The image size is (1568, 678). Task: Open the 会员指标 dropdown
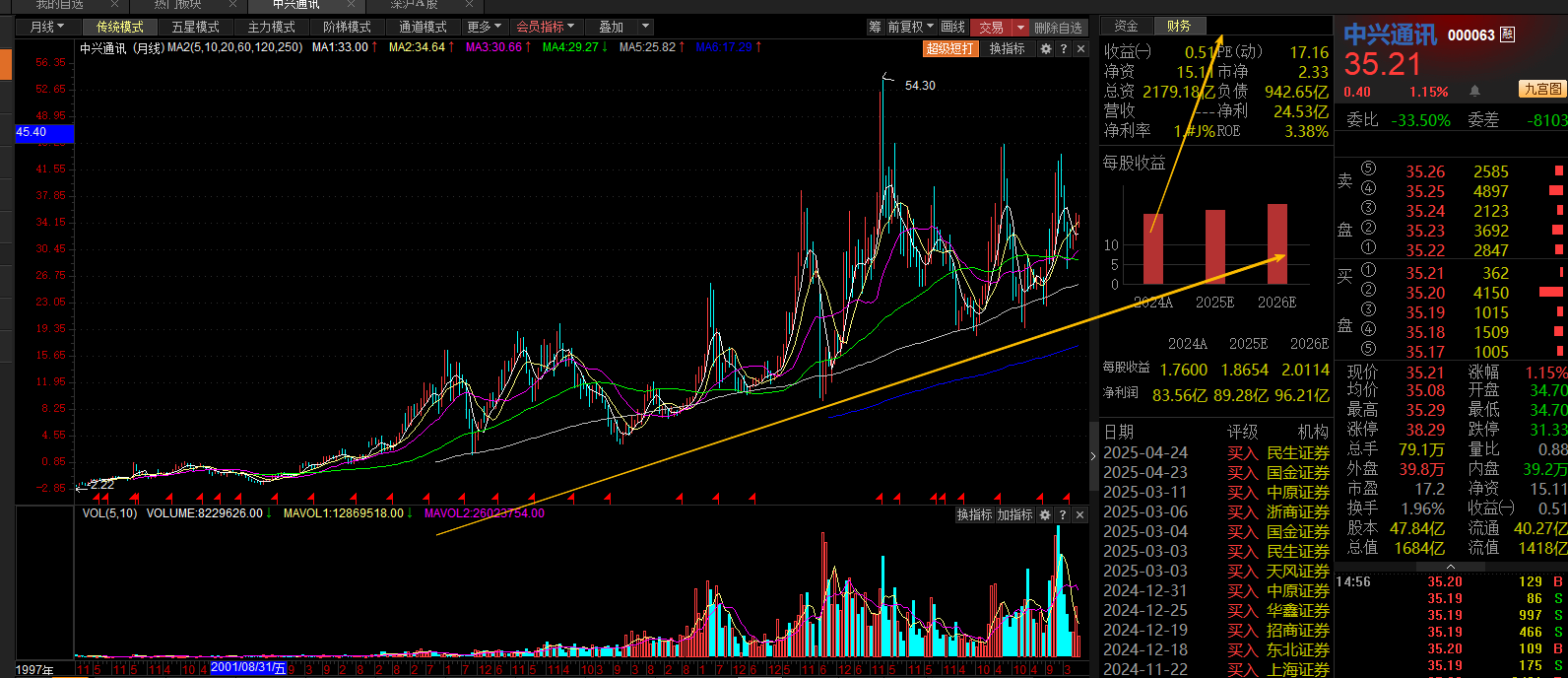tap(545, 27)
